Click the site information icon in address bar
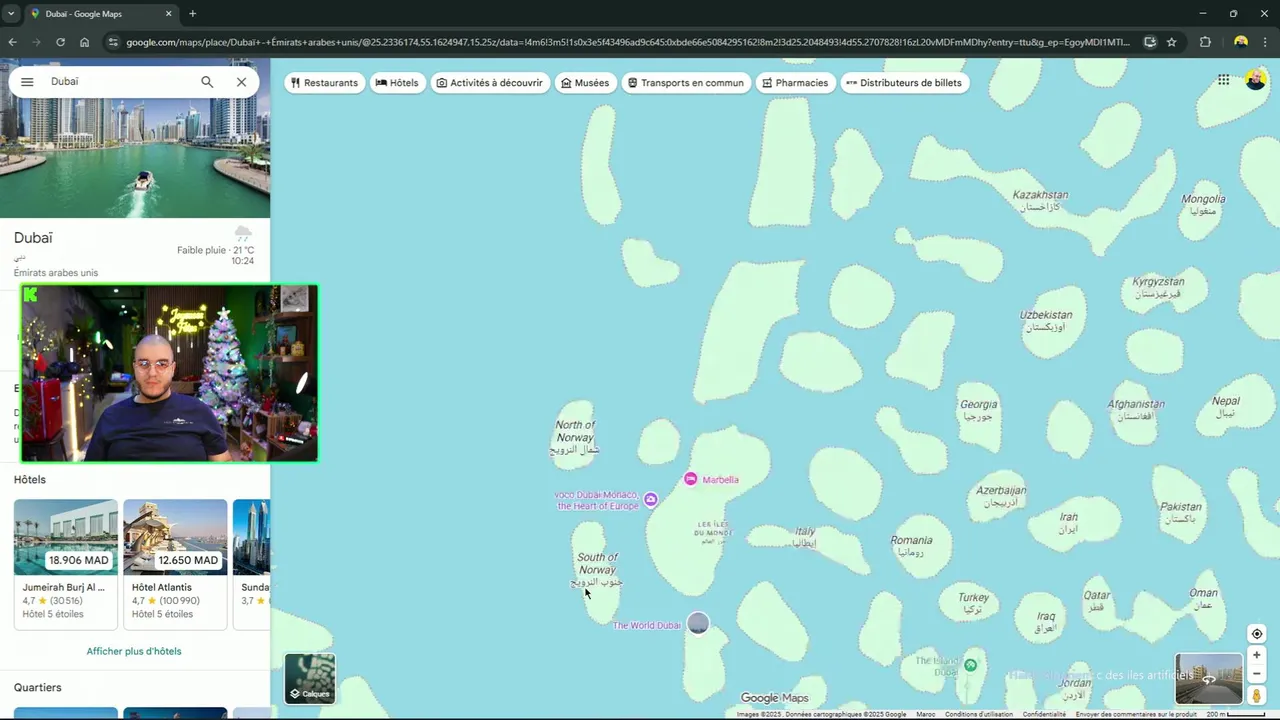The height and width of the screenshot is (720, 1280). [x=113, y=42]
